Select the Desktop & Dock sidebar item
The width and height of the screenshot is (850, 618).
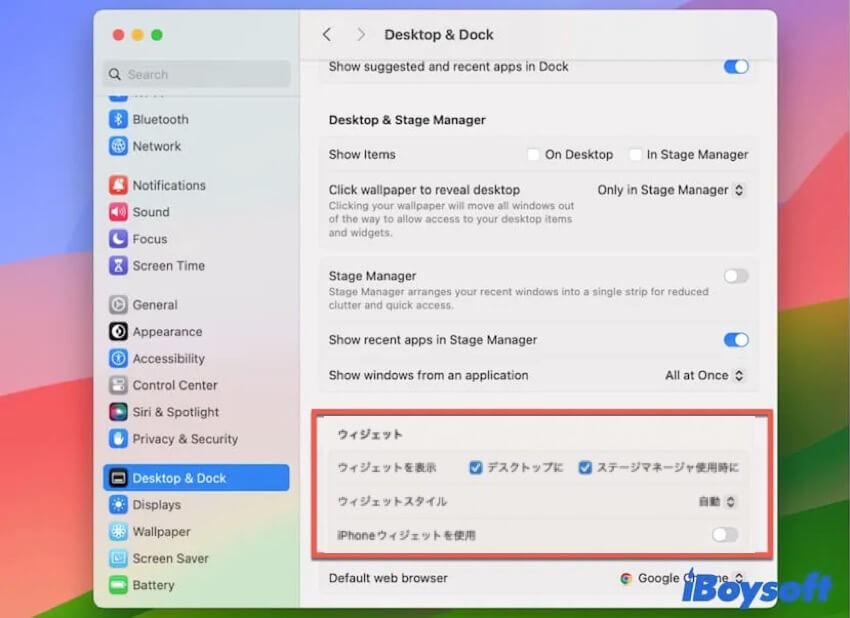pos(196,478)
